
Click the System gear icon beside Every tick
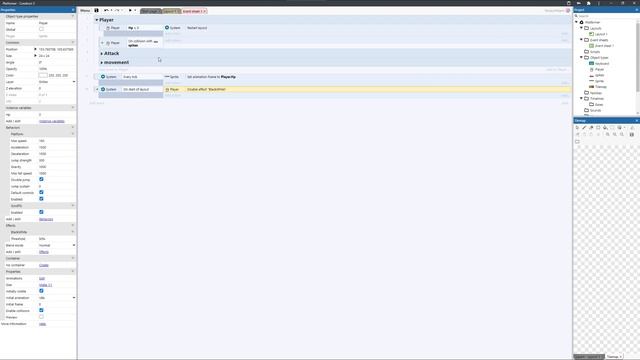coord(103,77)
